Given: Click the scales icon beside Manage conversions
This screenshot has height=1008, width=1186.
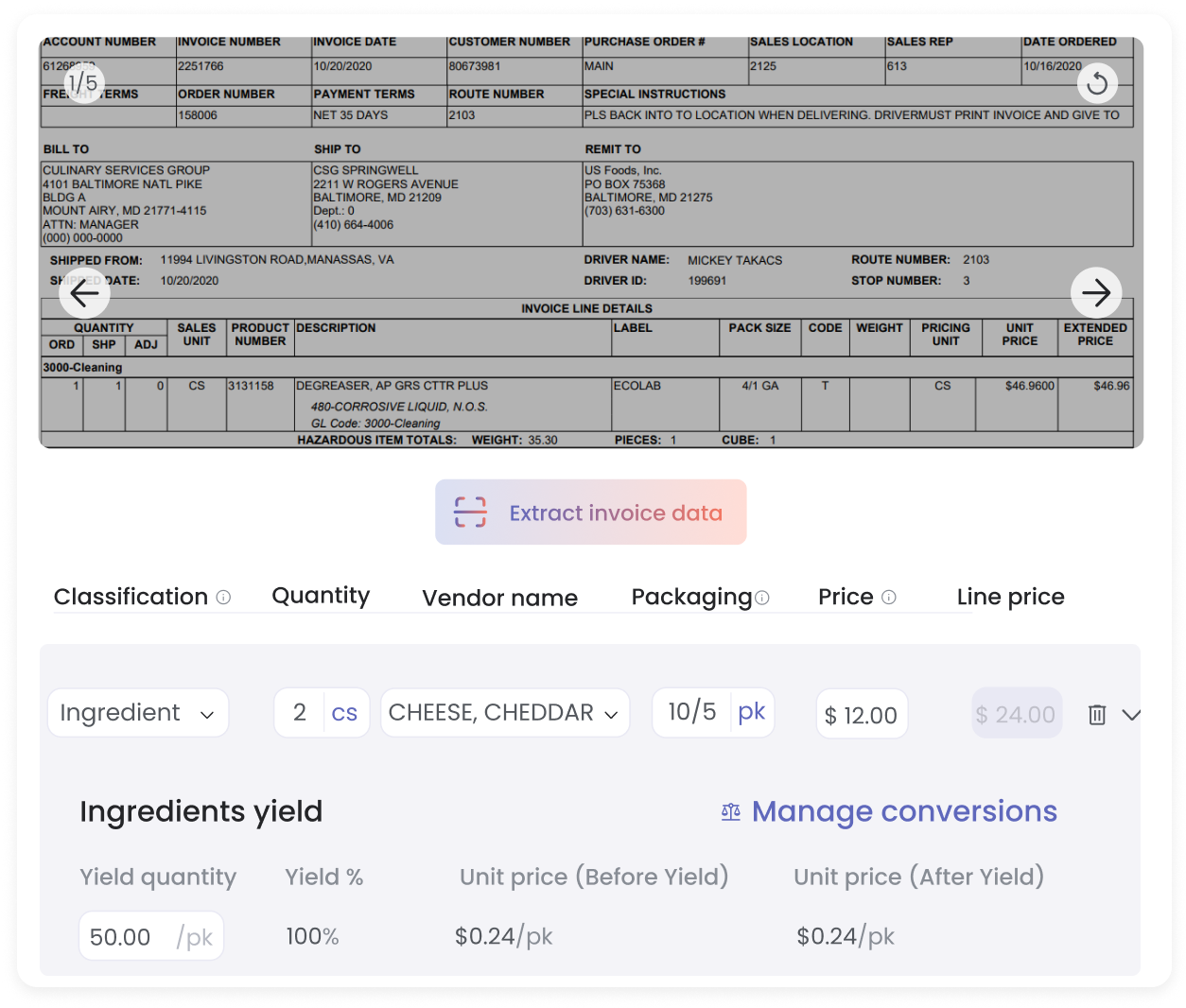Looking at the screenshot, I should click(731, 812).
